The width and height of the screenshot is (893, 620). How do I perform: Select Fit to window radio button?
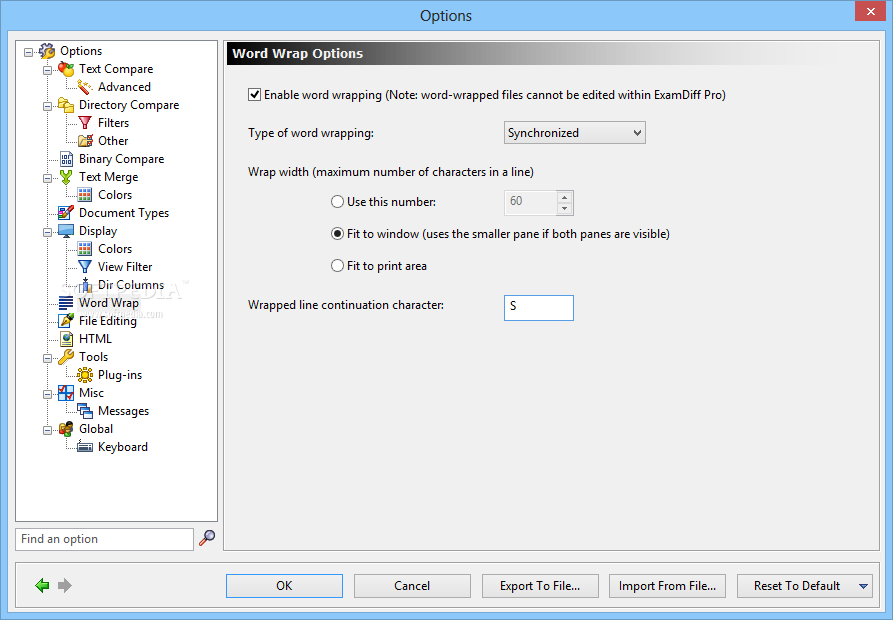337,234
